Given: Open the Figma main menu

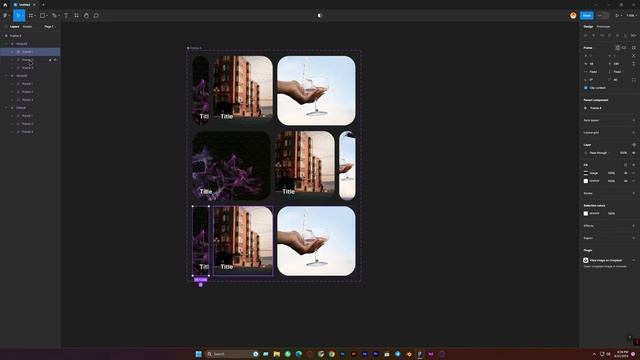Looking at the screenshot, I should pos(6,16).
